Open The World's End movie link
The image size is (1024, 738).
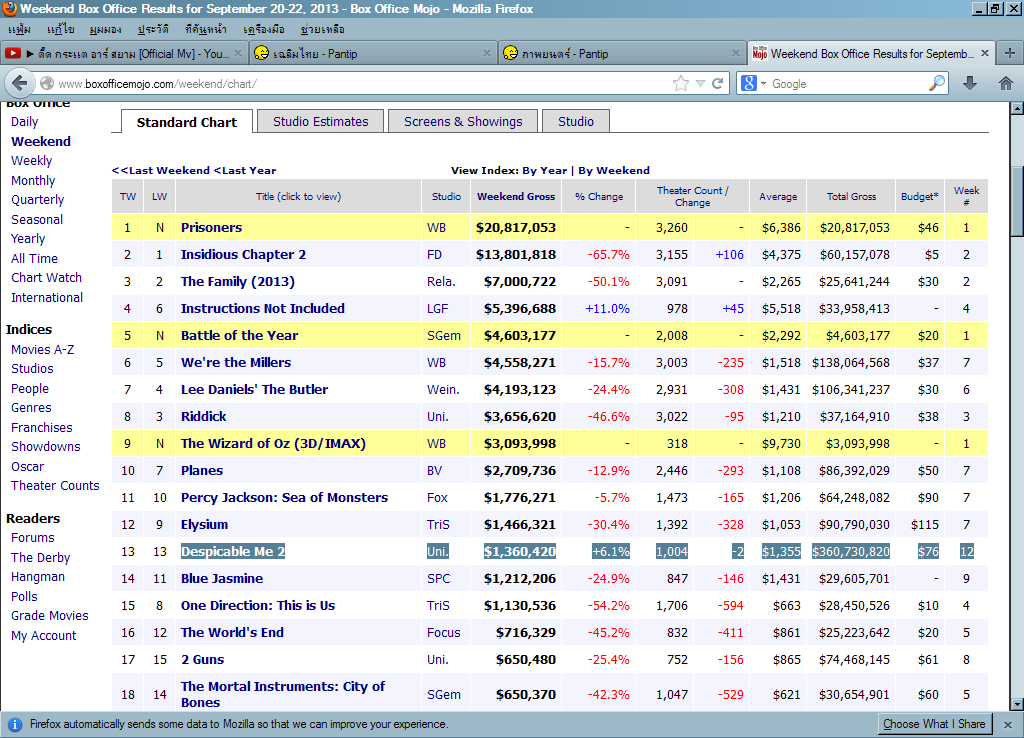click(x=232, y=632)
